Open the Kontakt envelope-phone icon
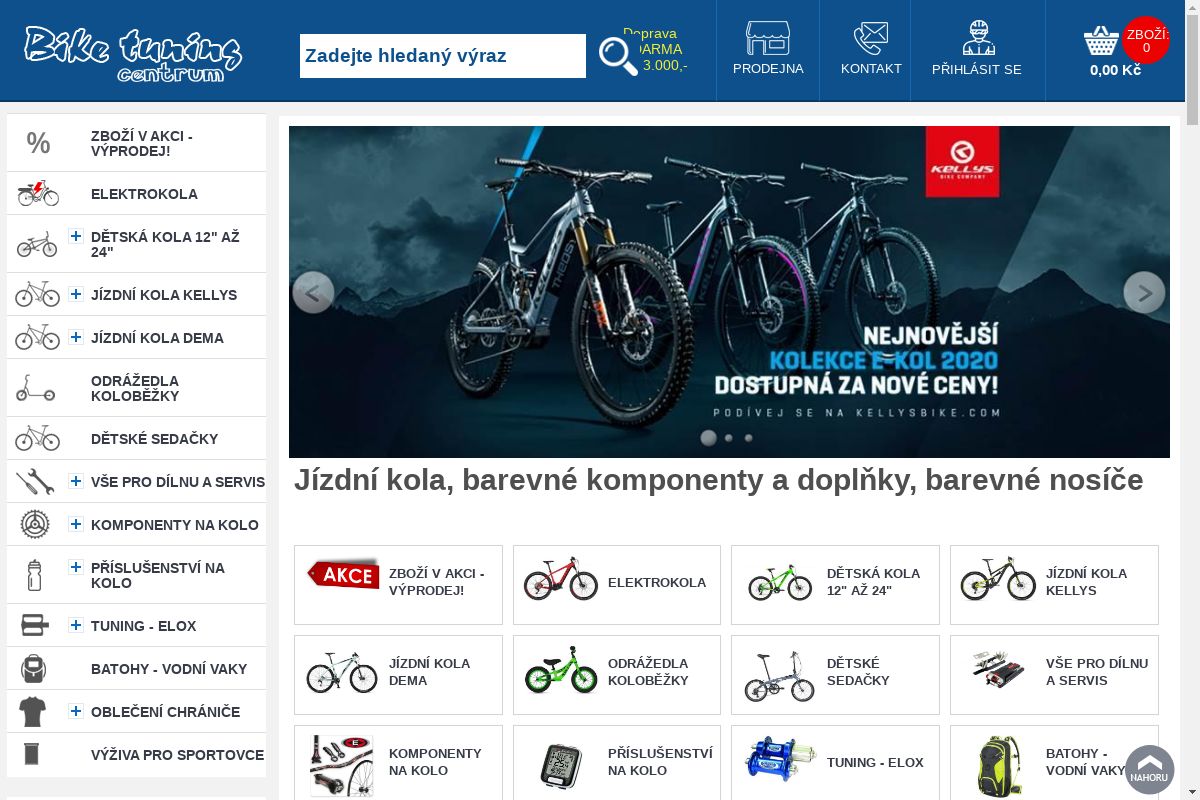 coord(871,38)
